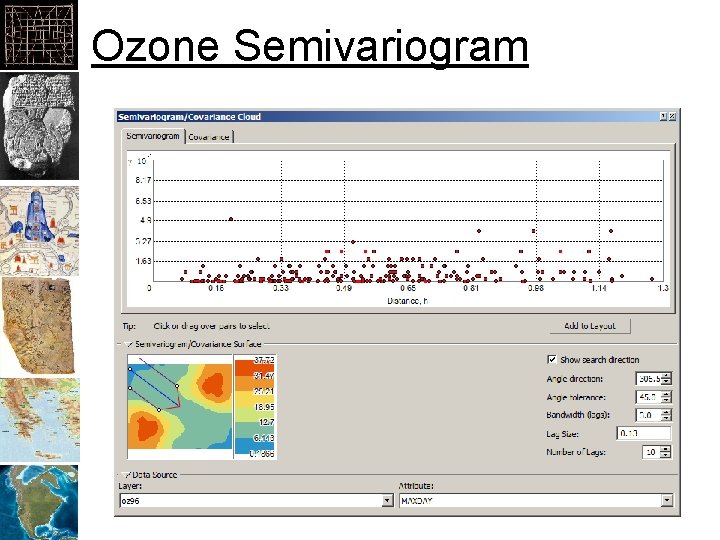720x540 pixels.
Task: Select the Semivariogram tab
Action: [x=153, y=136]
